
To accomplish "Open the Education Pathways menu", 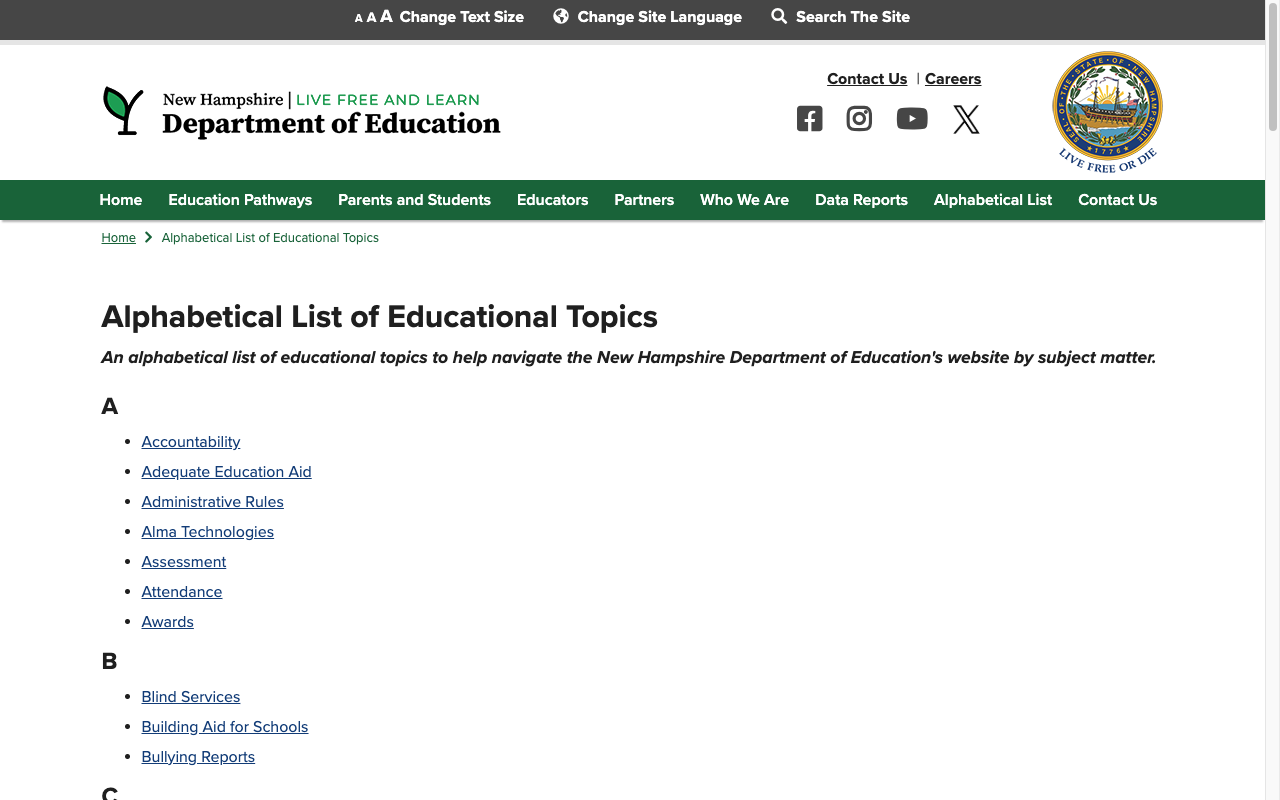I will [x=240, y=200].
